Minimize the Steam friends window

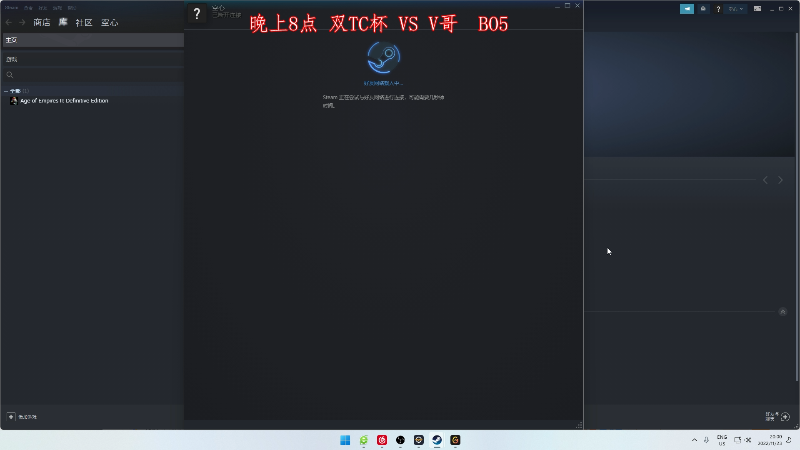pyautogui.click(x=557, y=6)
